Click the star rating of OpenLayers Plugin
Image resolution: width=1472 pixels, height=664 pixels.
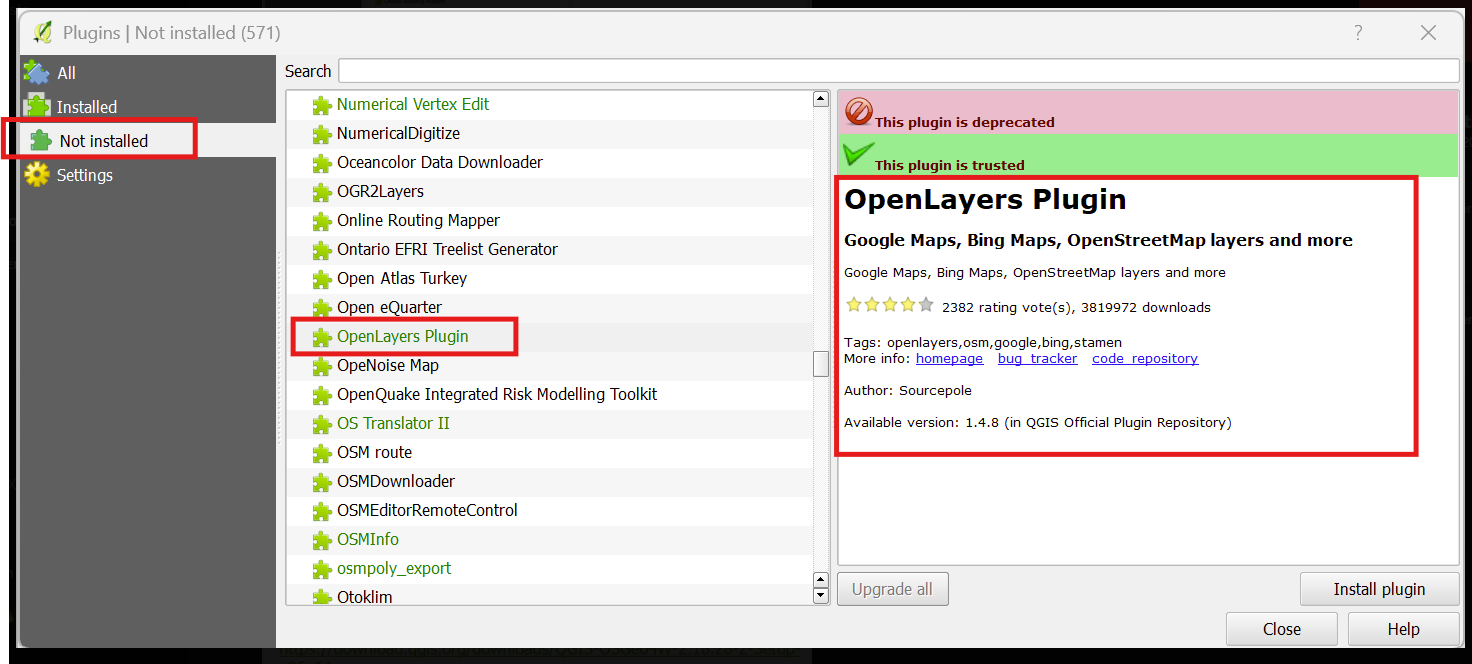click(889, 305)
